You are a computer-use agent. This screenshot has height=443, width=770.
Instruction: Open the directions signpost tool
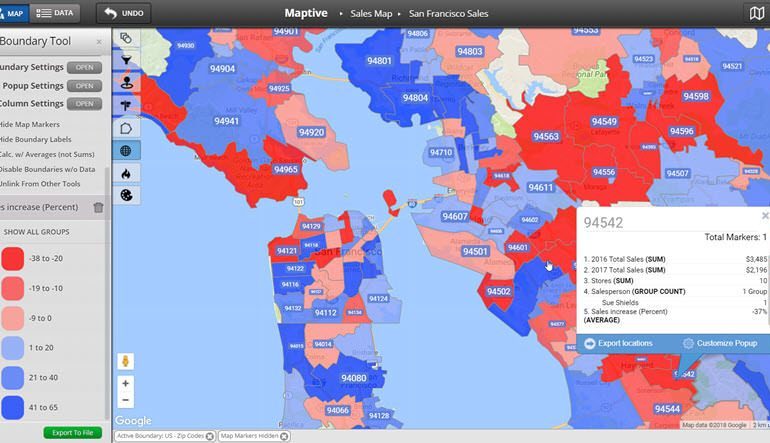126,105
